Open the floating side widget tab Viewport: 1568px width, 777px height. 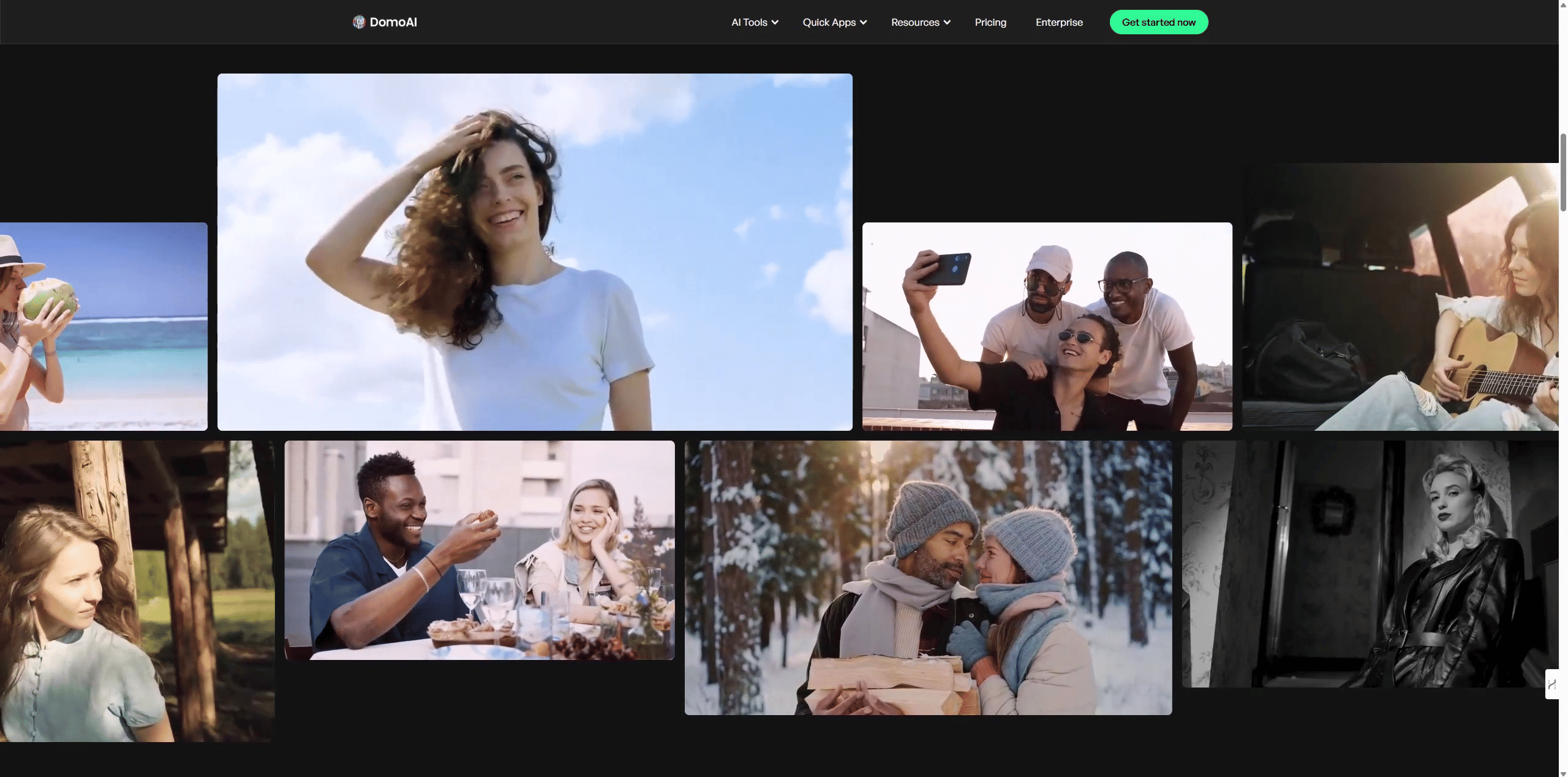pos(1551,684)
